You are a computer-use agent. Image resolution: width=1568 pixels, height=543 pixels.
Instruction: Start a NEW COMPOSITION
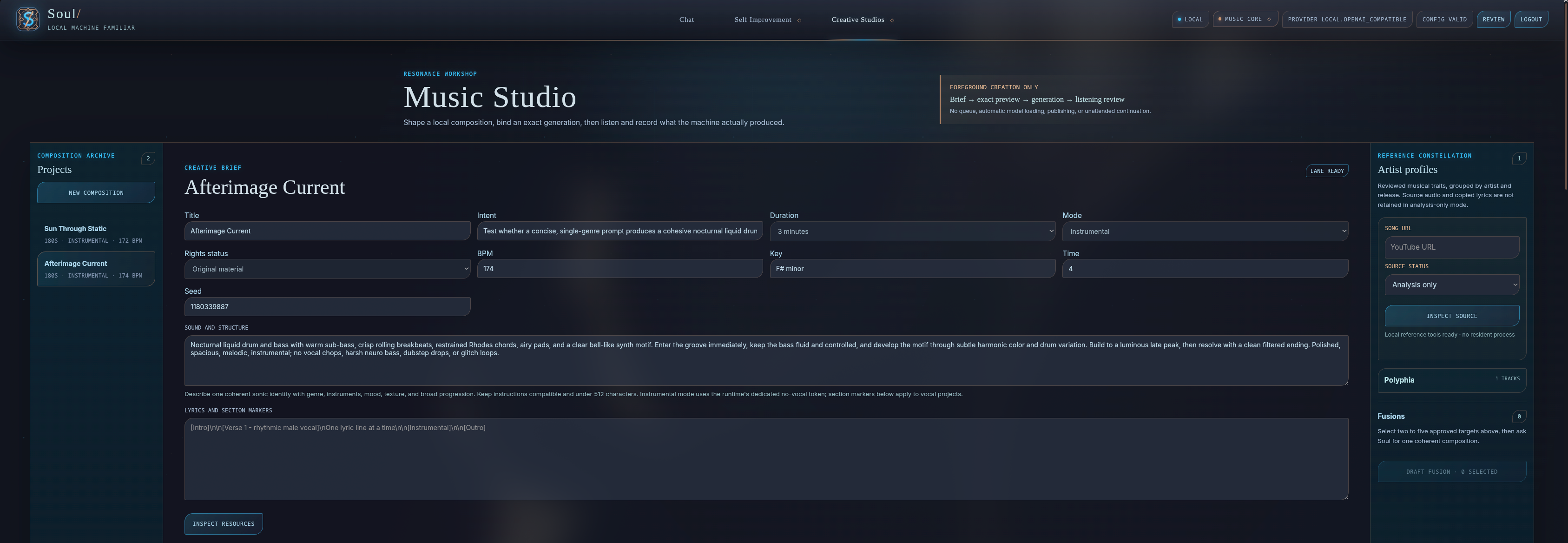pos(96,192)
